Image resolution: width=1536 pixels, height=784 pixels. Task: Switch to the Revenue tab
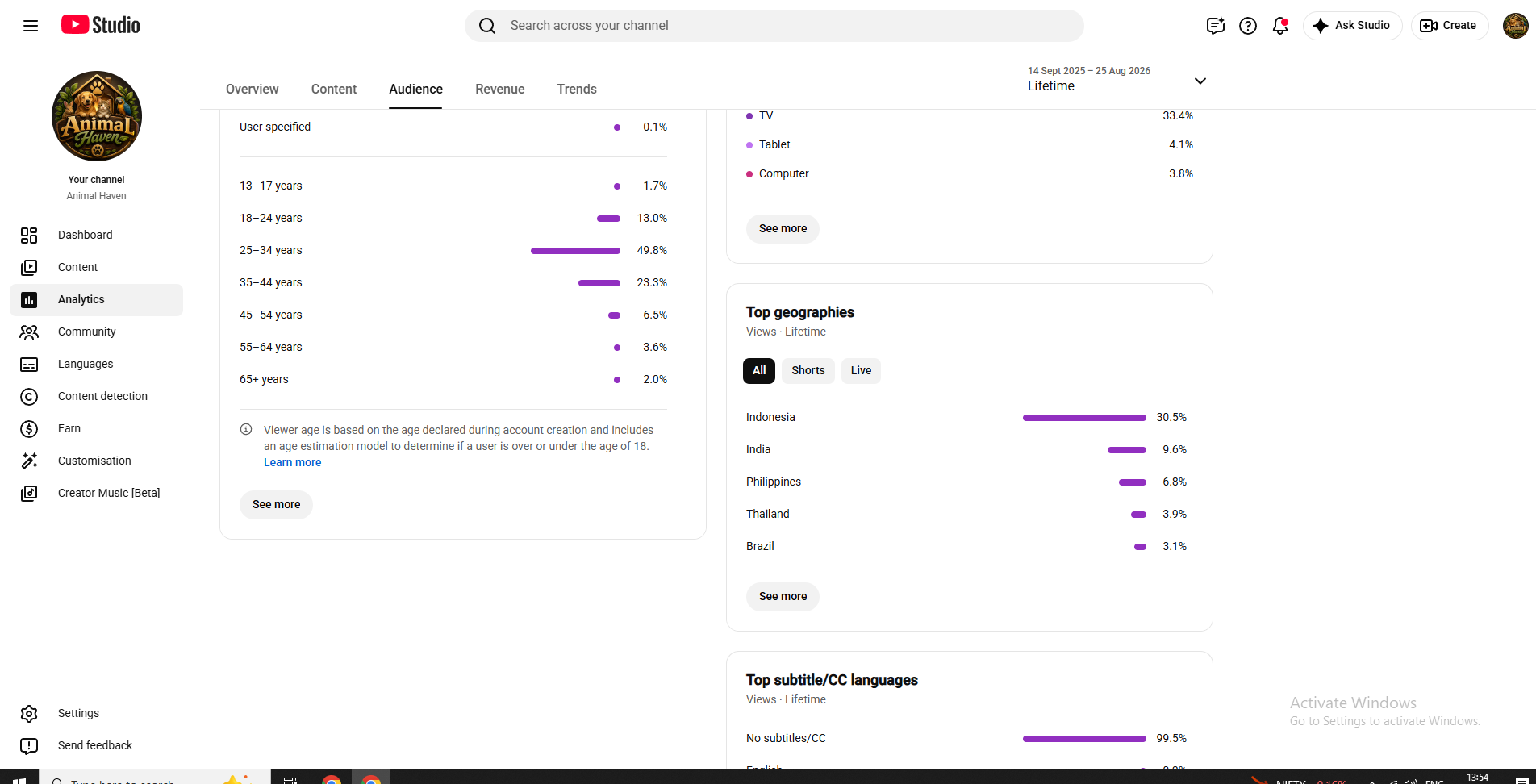coord(500,90)
